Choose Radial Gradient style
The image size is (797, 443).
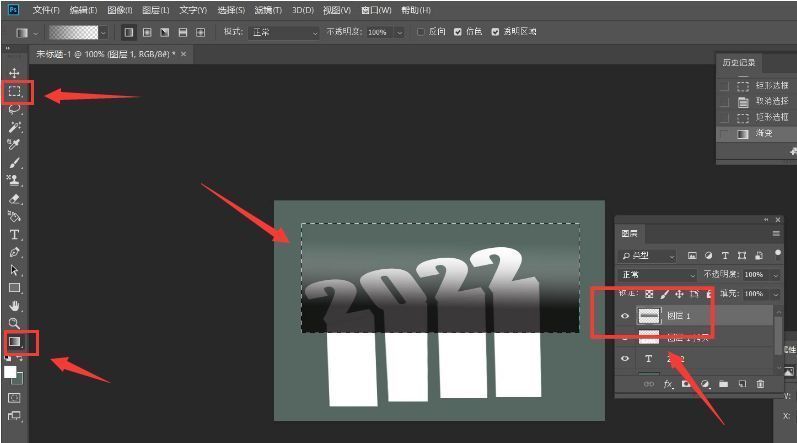(x=147, y=32)
